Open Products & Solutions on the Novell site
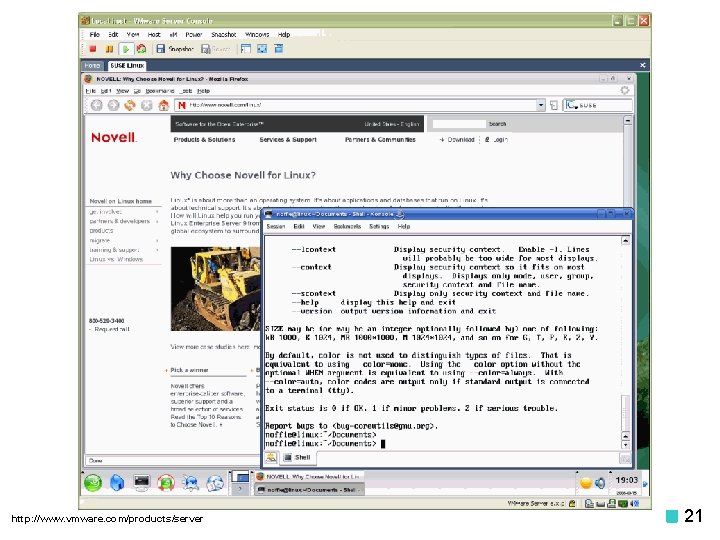 click(x=204, y=140)
